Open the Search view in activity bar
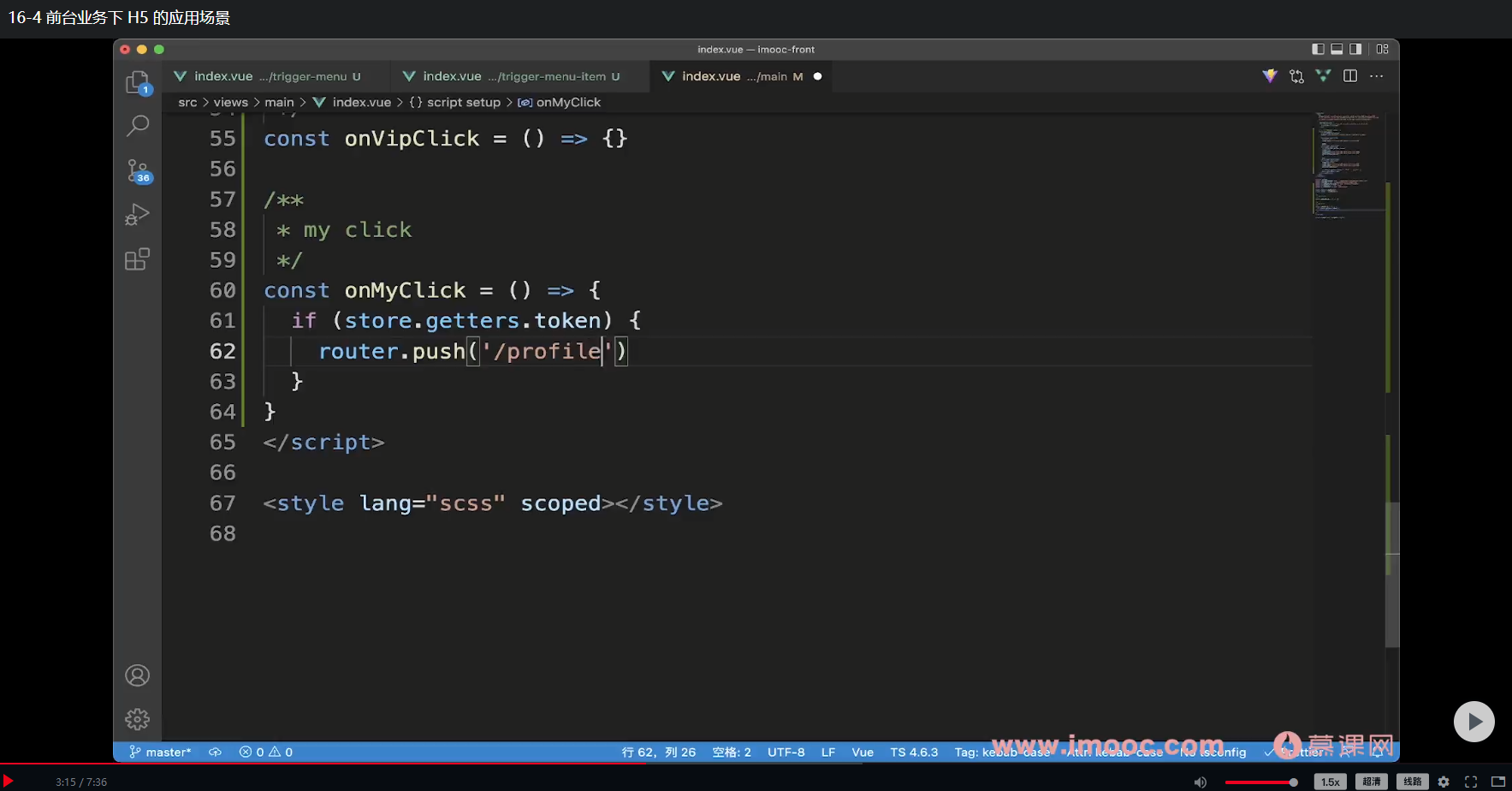 pos(137,126)
